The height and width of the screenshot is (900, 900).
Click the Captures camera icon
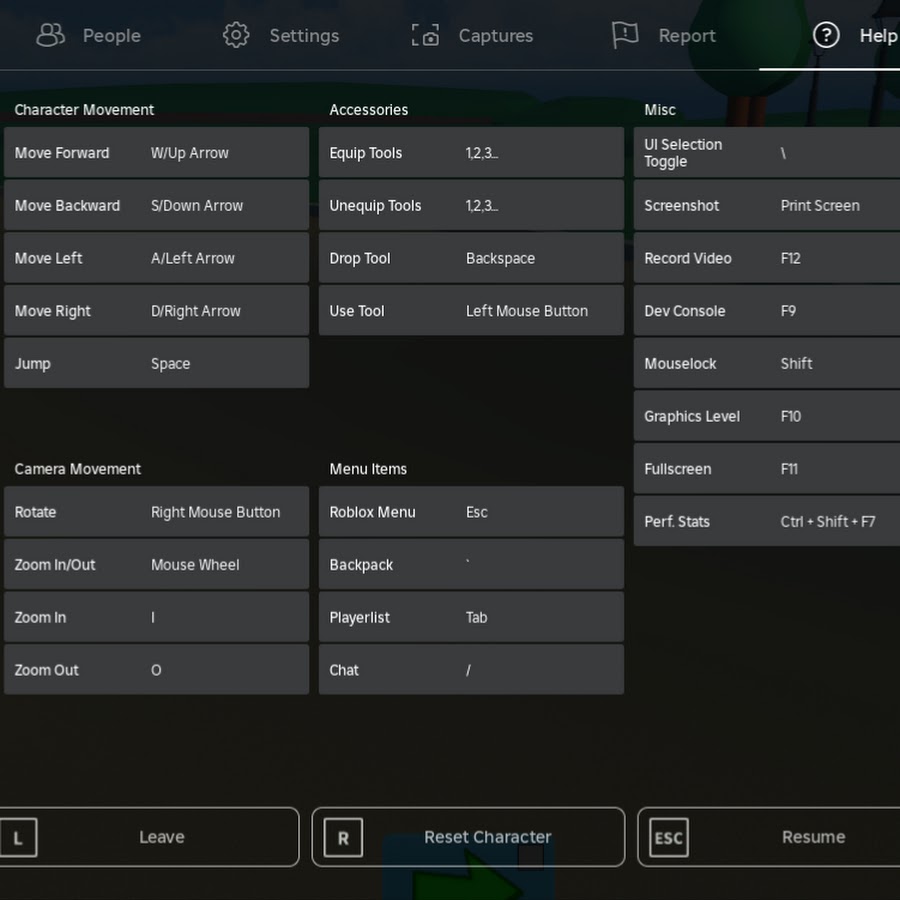tap(426, 35)
